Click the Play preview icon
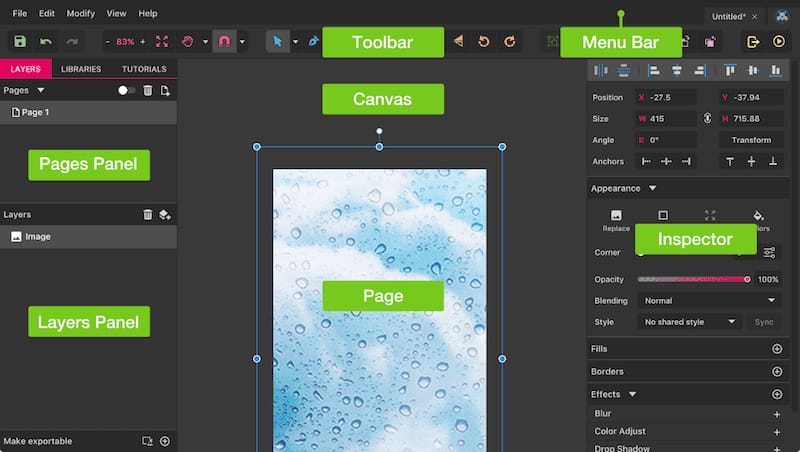Viewport: 800px width, 452px height. click(x=779, y=41)
